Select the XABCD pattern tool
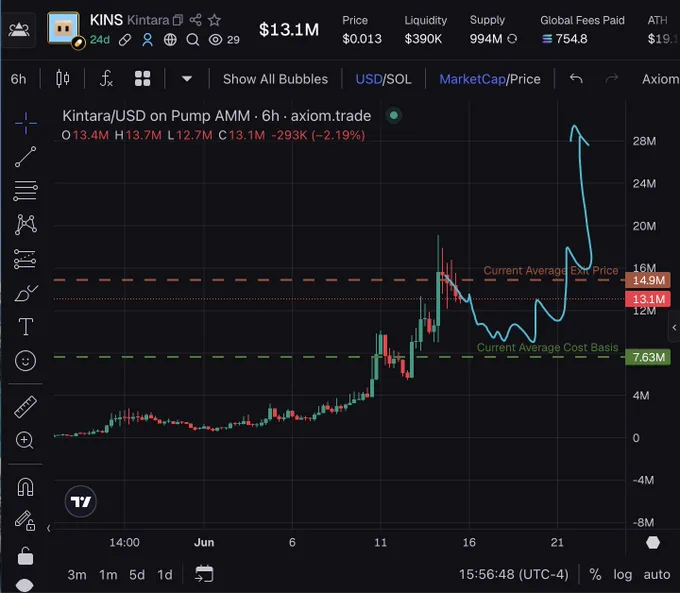 pyautogui.click(x=26, y=224)
